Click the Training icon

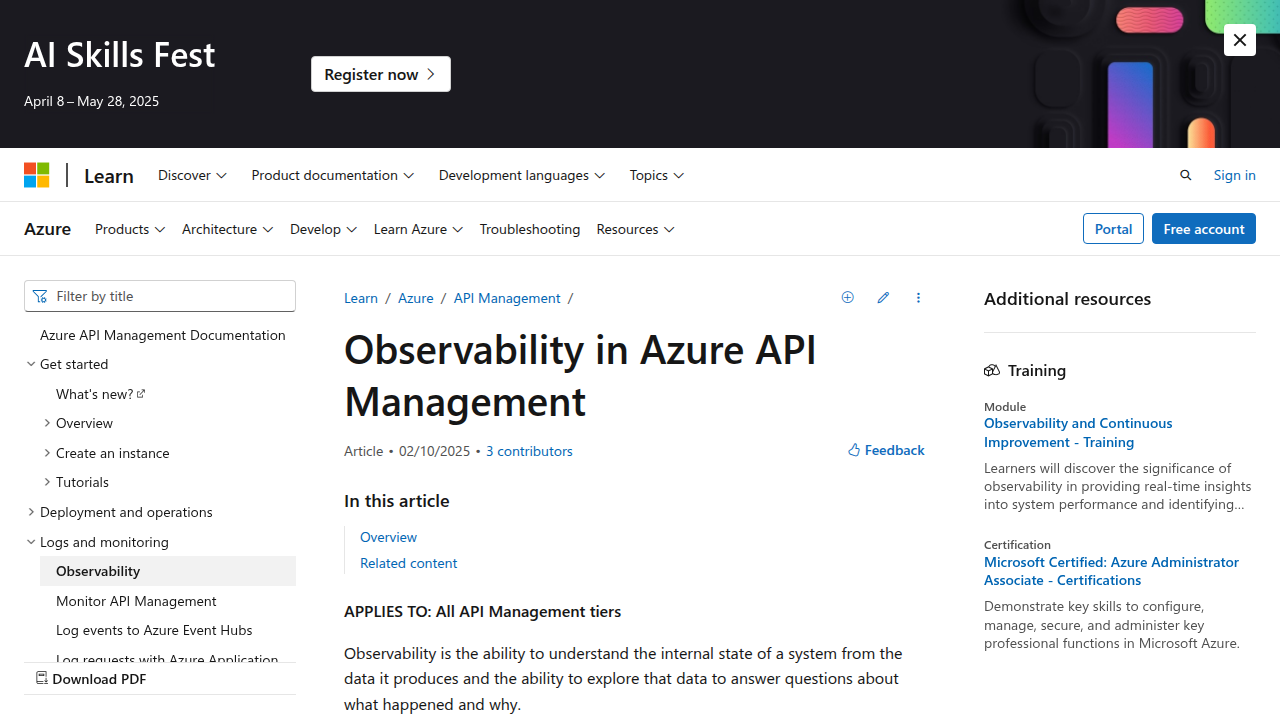(992, 370)
